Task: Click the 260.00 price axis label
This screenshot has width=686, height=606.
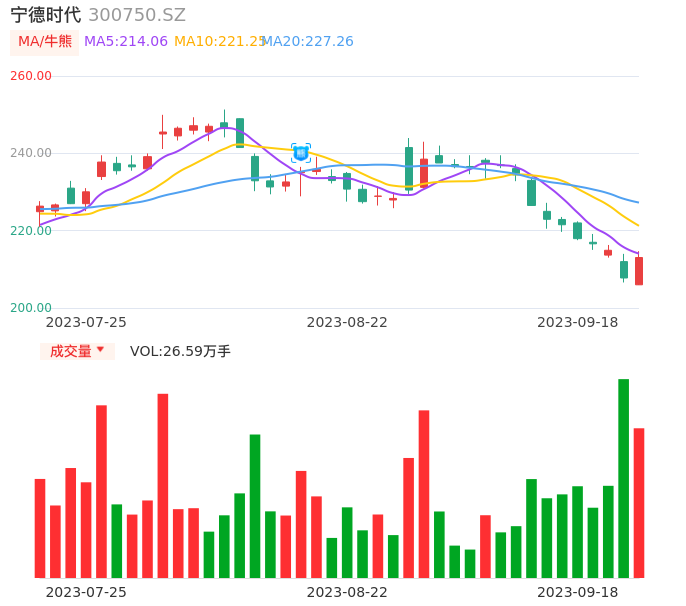Action: 31,76
